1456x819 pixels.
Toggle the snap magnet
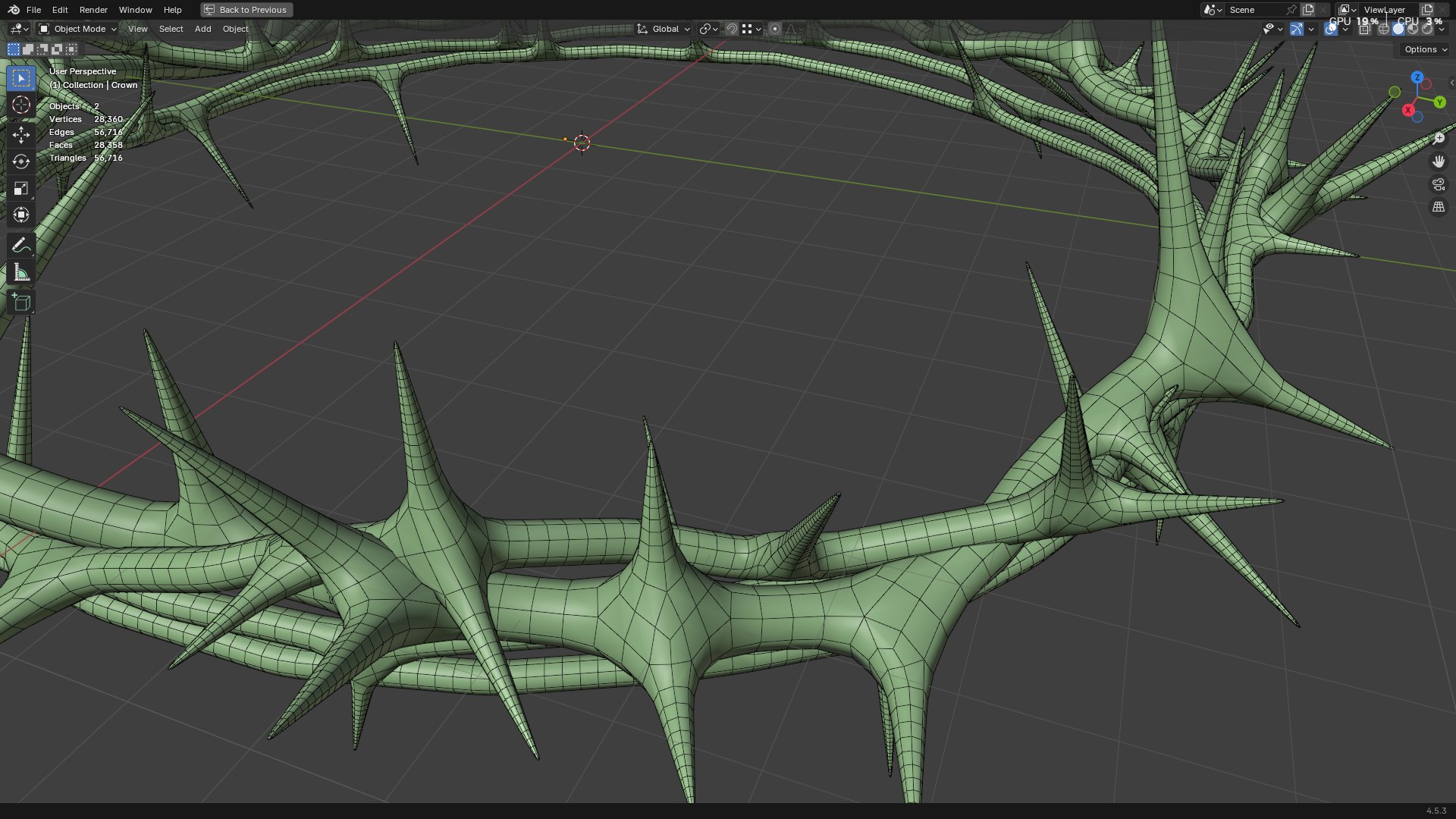point(731,29)
